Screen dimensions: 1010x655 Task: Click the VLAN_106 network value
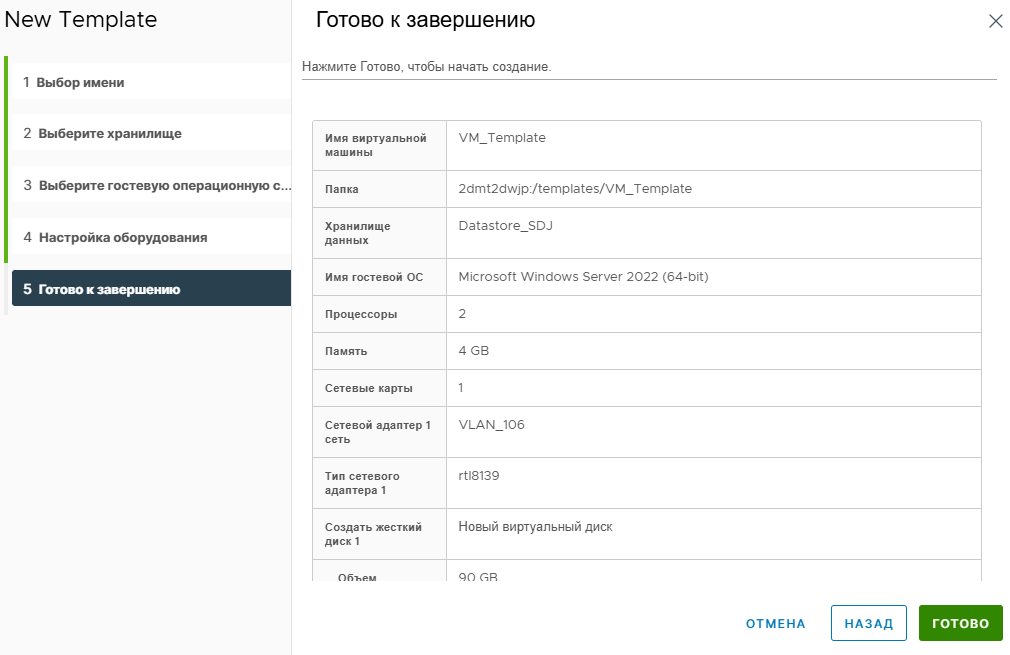click(491, 425)
